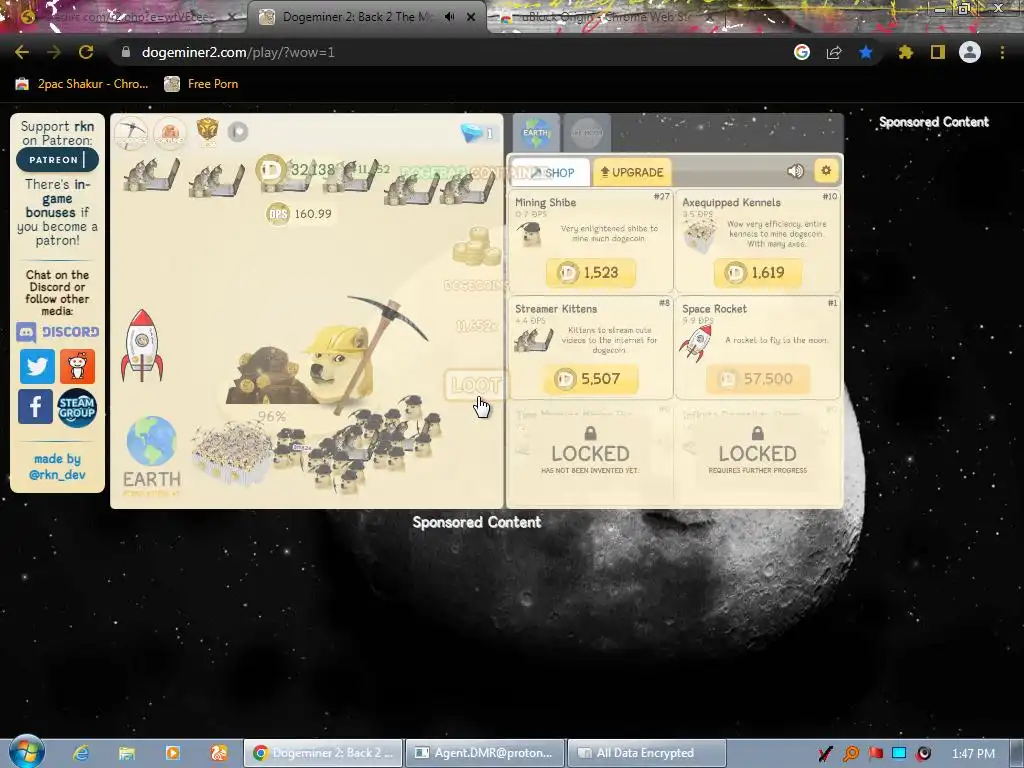The width and height of the screenshot is (1024, 768).
Task: Open the second bookmark in the bookmarks bar
Action: (201, 84)
